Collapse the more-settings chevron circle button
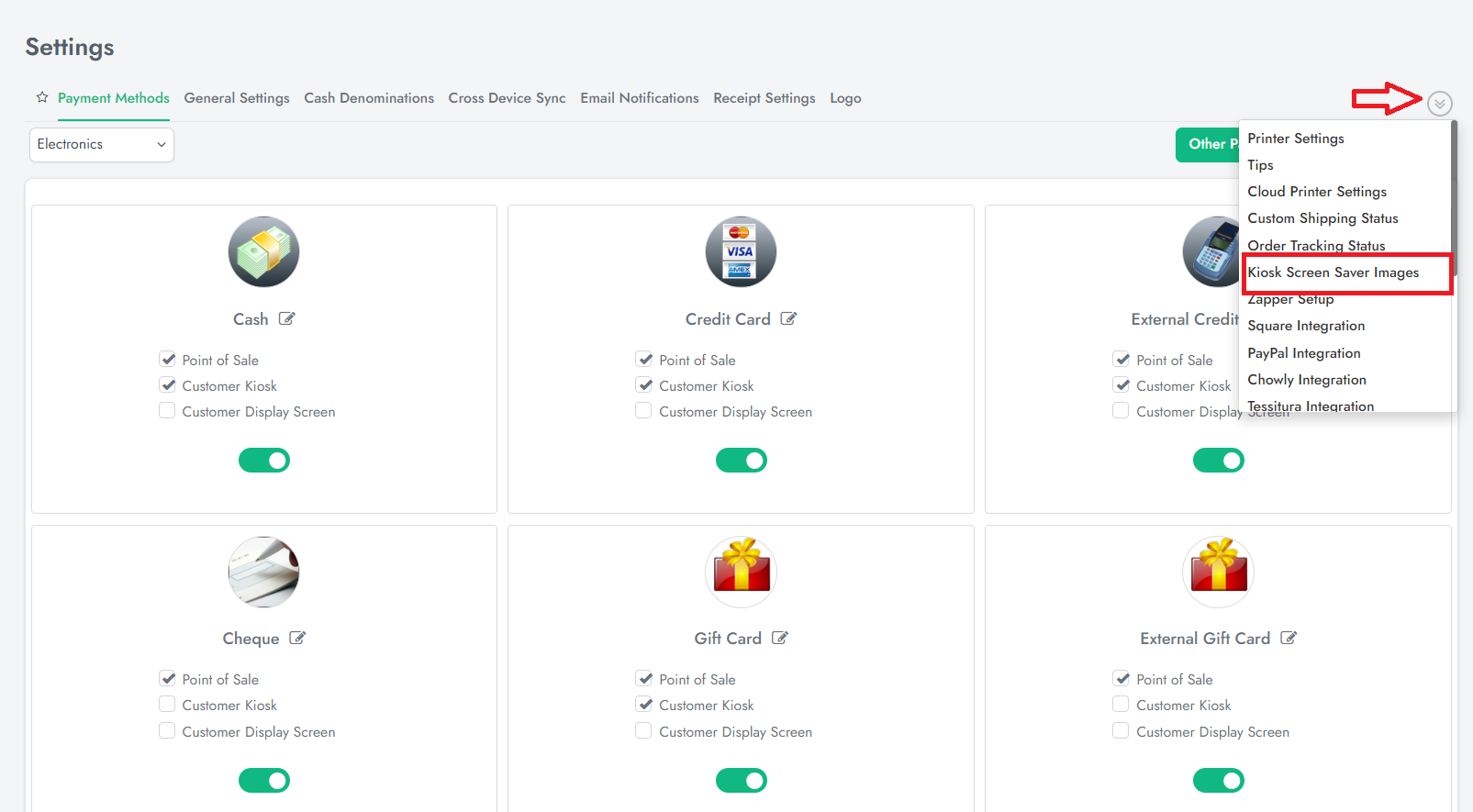 (1439, 104)
